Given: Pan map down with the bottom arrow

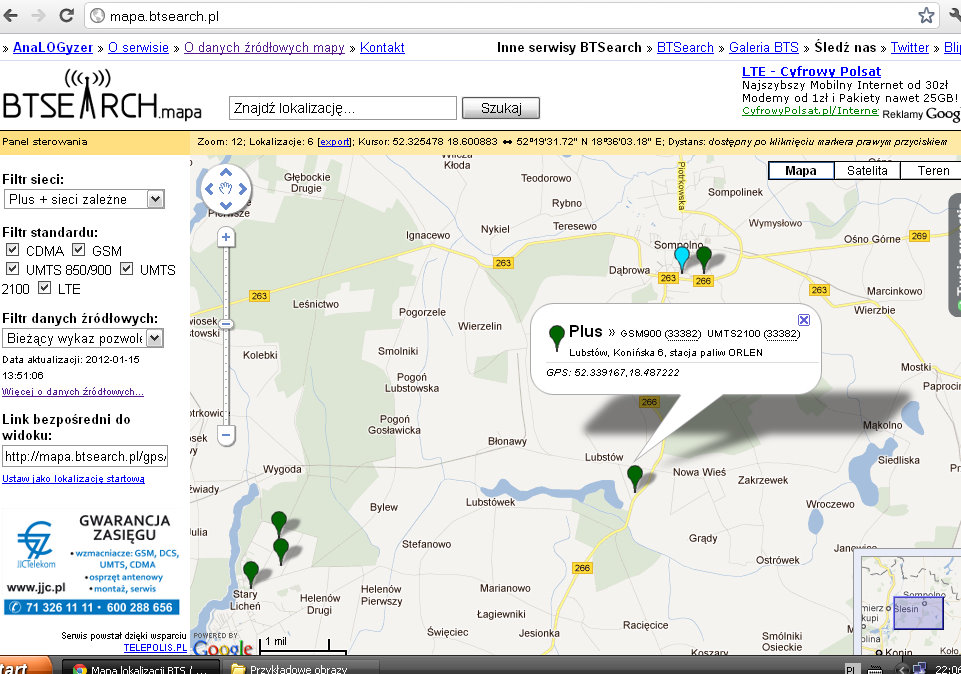Looking at the screenshot, I should click(226, 205).
